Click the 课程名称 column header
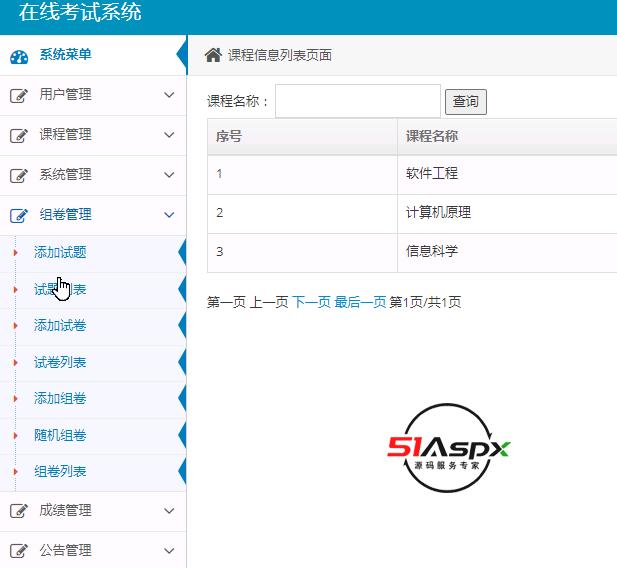This screenshot has width=617, height=568. (507, 137)
